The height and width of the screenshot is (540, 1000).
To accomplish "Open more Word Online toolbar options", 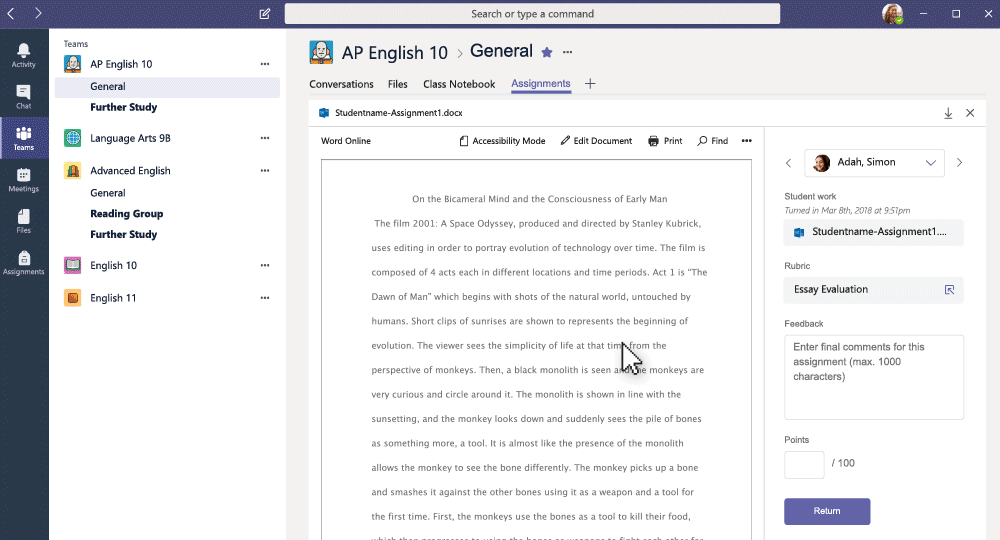I will click(747, 141).
